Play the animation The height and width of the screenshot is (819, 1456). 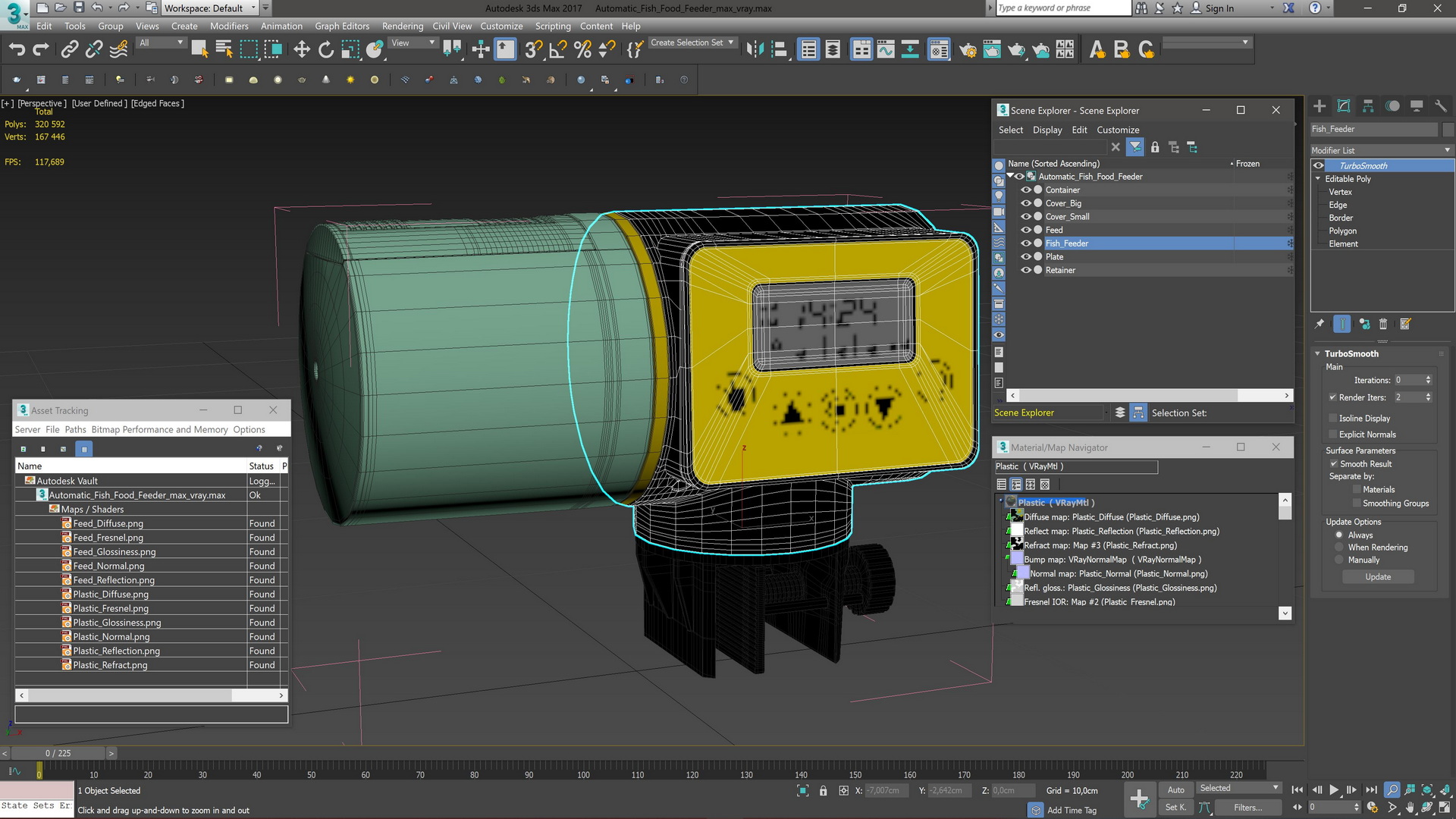[1334, 790]
